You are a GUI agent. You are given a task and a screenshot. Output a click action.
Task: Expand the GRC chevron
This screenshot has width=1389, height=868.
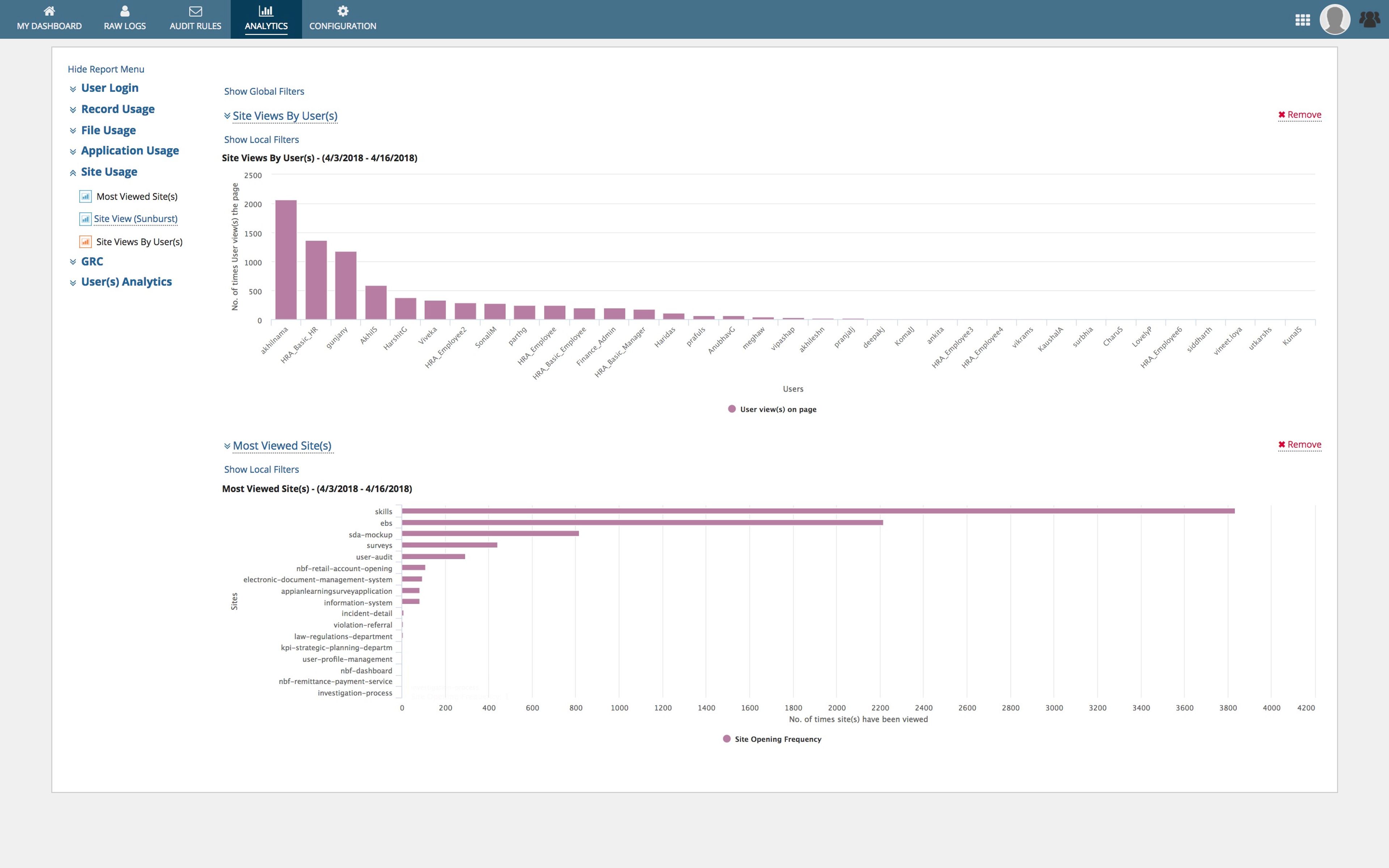click(73, 262)
